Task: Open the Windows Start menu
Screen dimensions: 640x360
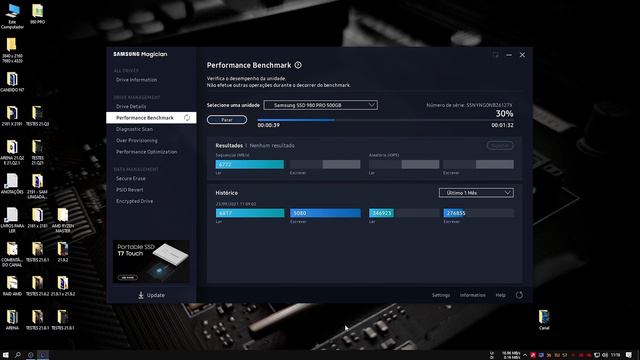Action: coord(6,355)
